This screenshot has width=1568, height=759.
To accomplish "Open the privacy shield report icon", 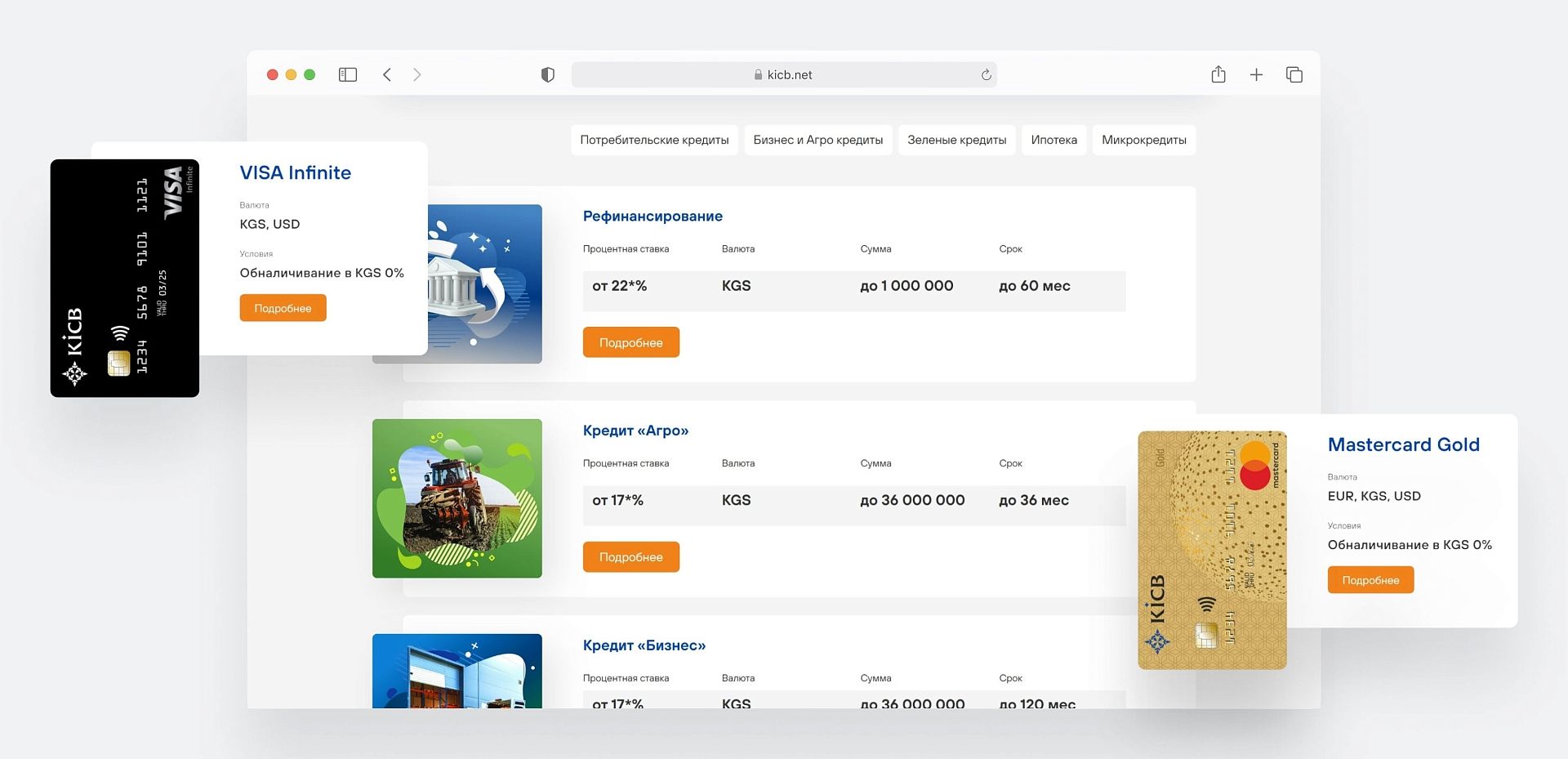I will point(548,74).
